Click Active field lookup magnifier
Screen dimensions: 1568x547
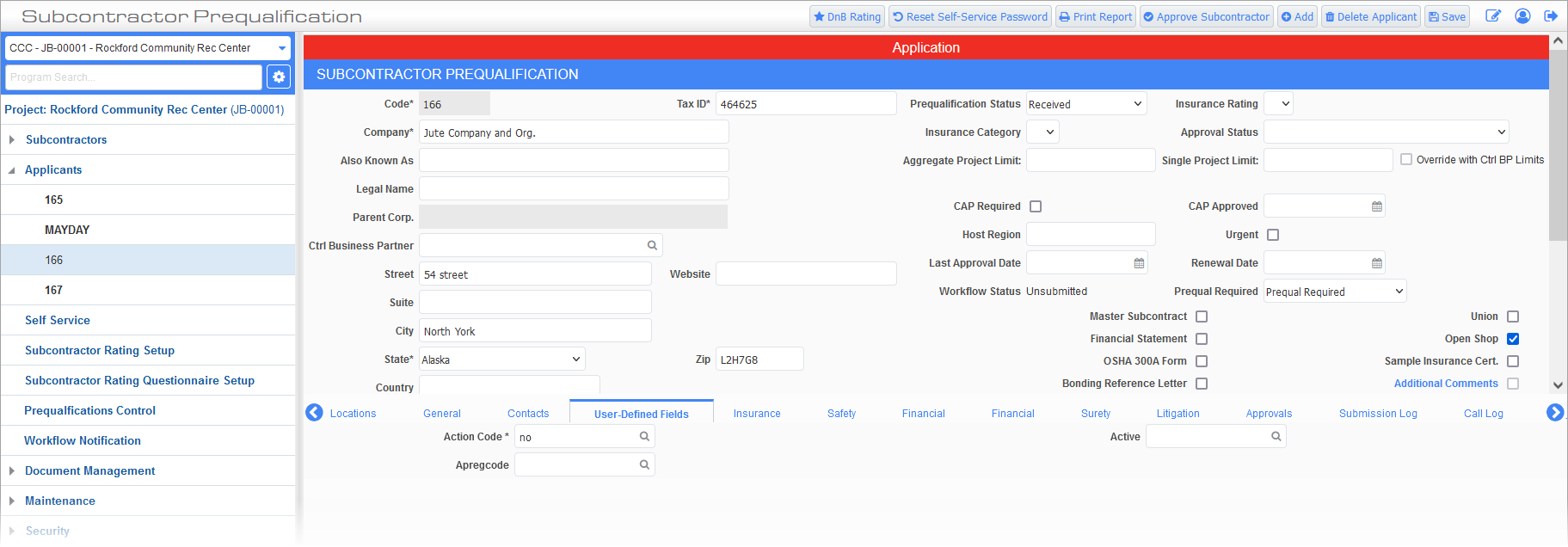(x=1276, y=437)
